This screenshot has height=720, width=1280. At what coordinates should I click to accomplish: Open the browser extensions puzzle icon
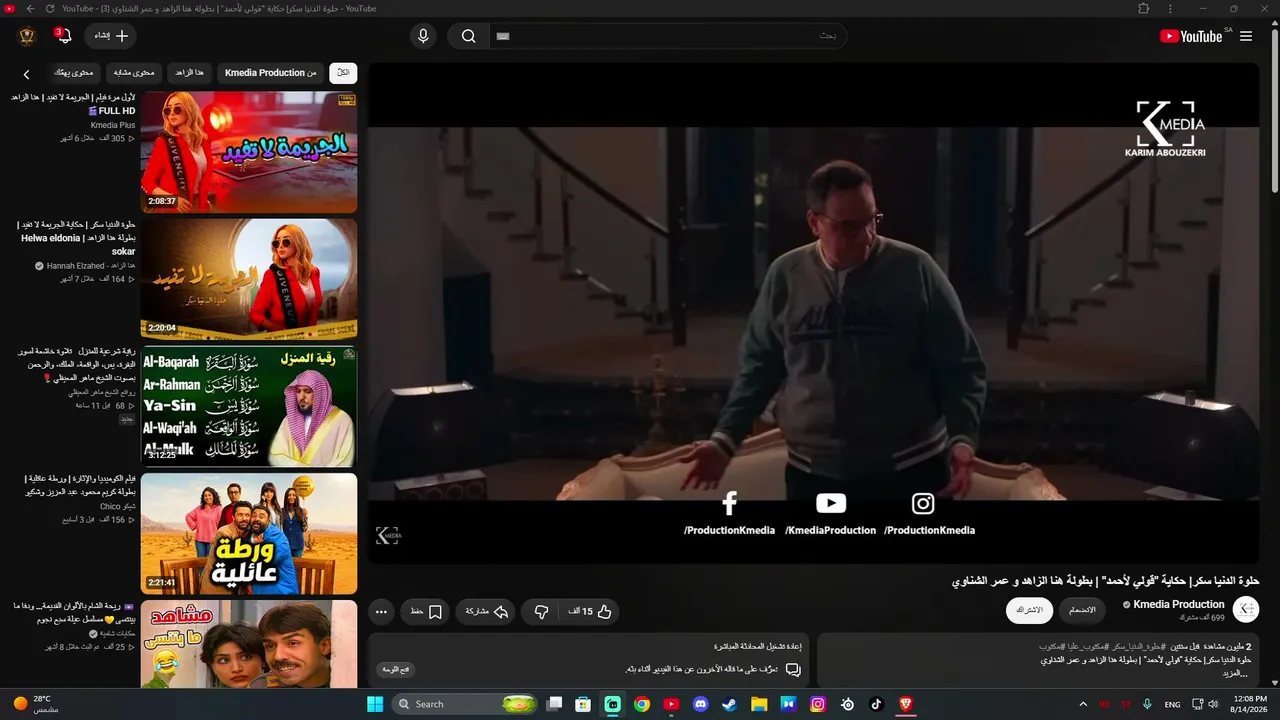1143,9
